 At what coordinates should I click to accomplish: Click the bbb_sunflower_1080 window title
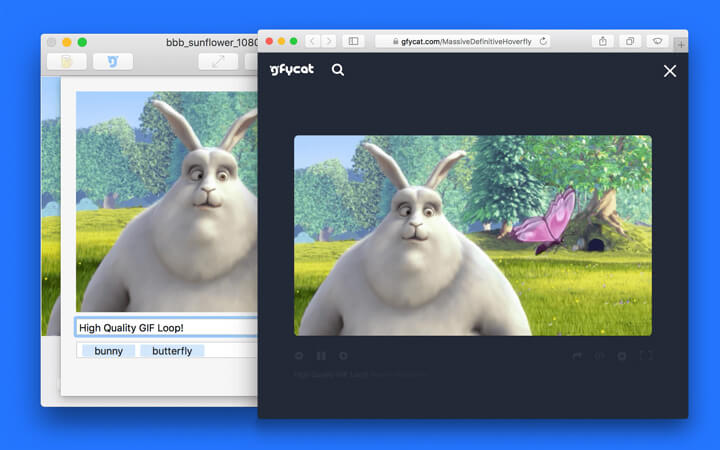point(212,42)
